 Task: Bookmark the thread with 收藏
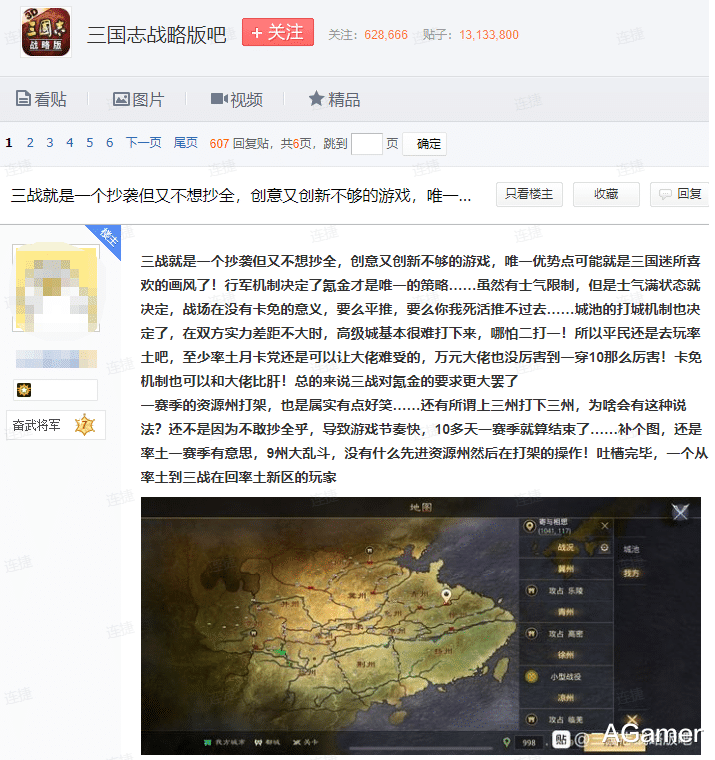tap(606, 194)
